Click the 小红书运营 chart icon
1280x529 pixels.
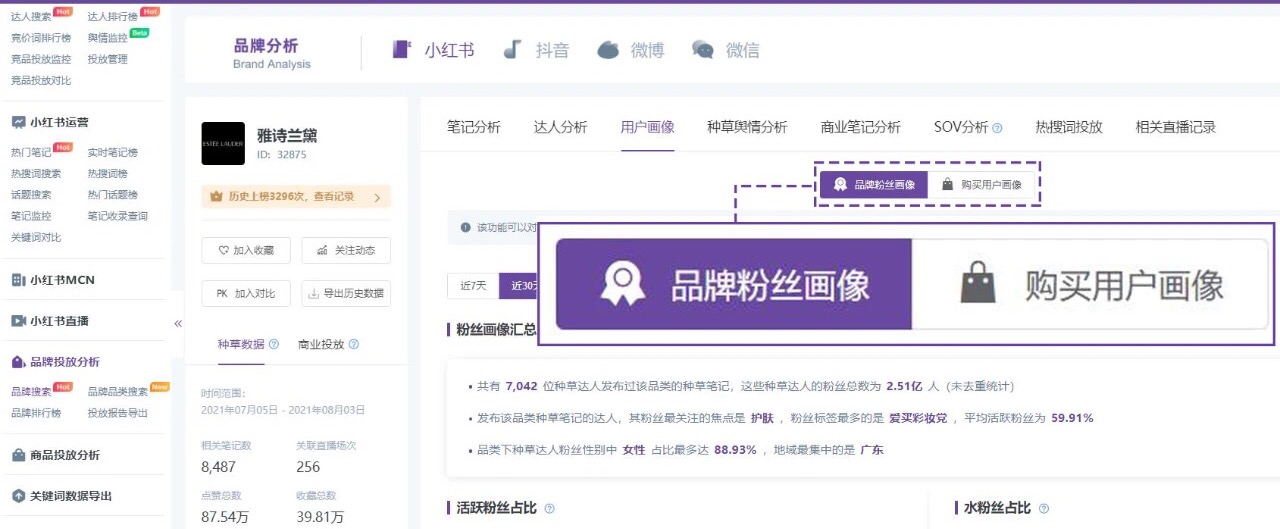[18, 122]
